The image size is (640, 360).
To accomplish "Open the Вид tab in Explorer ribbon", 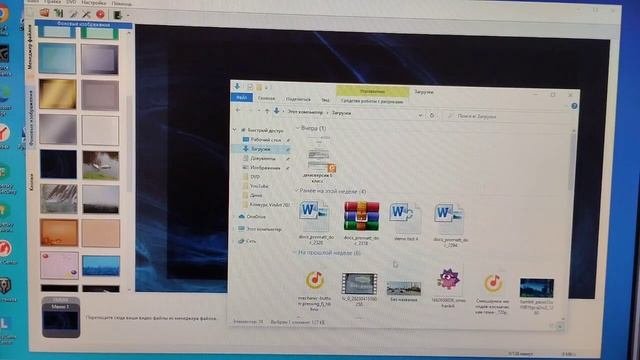I will (325, 100).
